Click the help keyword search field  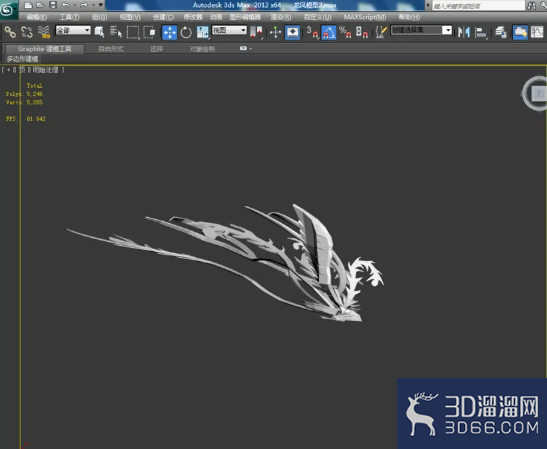click(478, 6)
